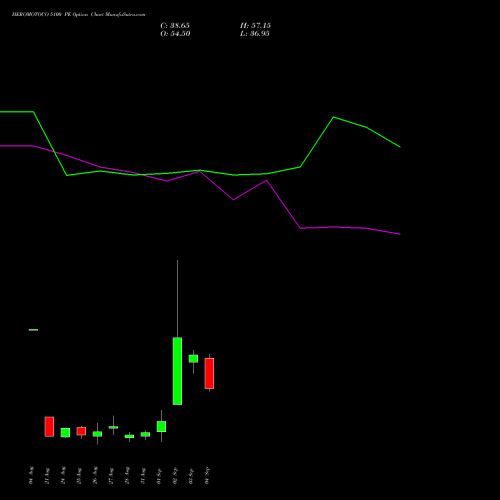Click the green indicator line's highest peak on right
Viewport: 500px width, 500px height.
pyautogui.click(x=334, y=117)
